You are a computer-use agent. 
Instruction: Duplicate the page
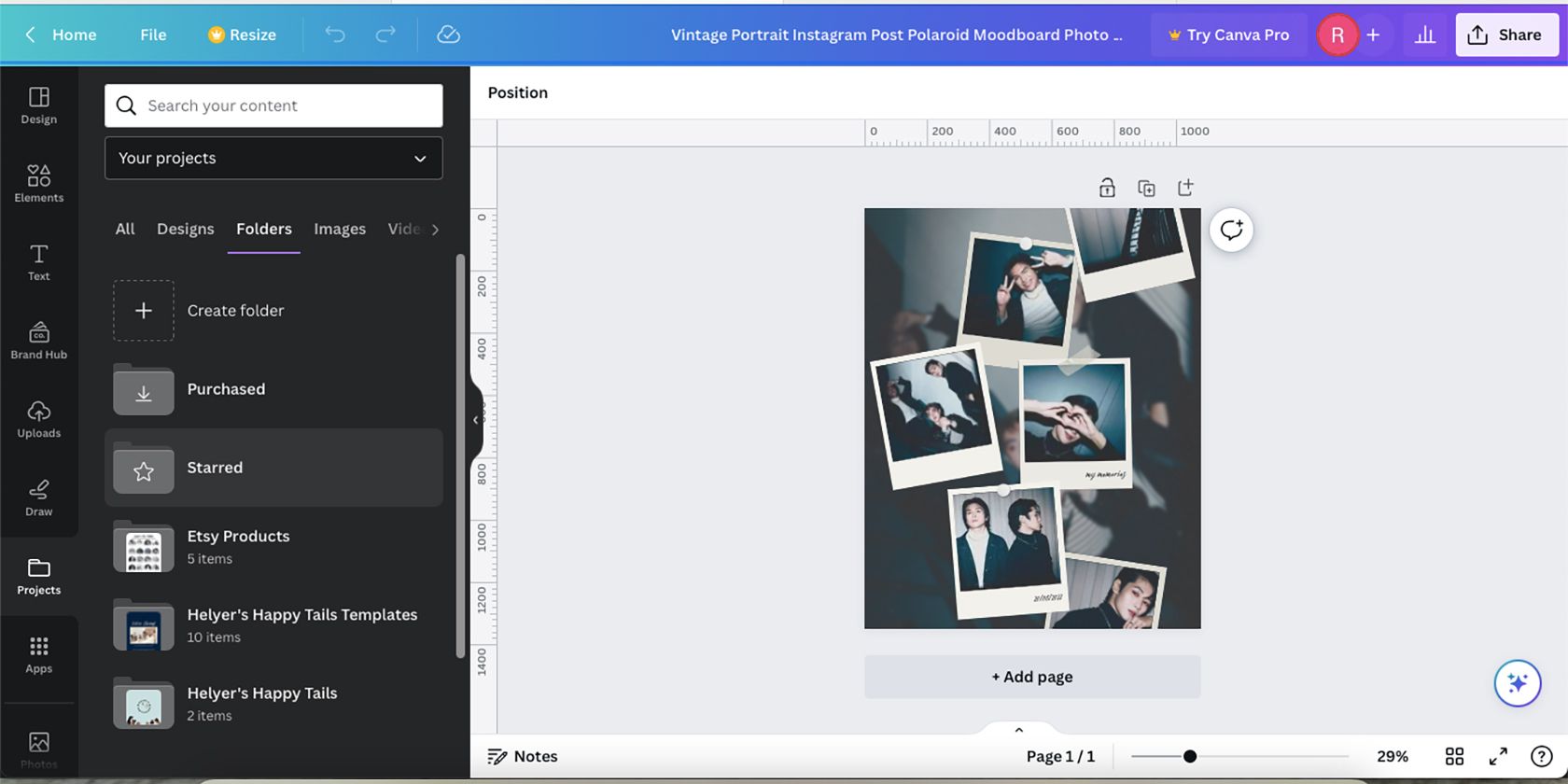pyautogui.click(x=1146, y=188)
